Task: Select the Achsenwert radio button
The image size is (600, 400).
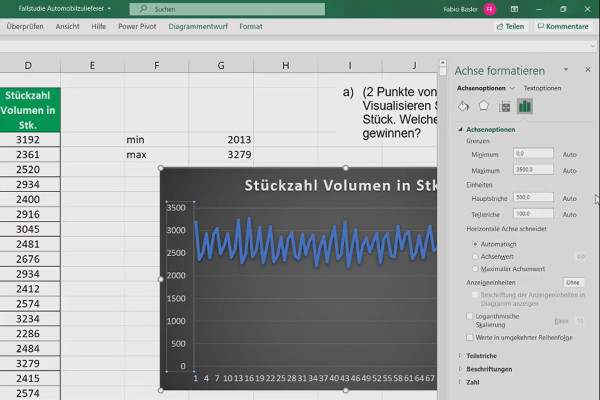Action: 475,256
